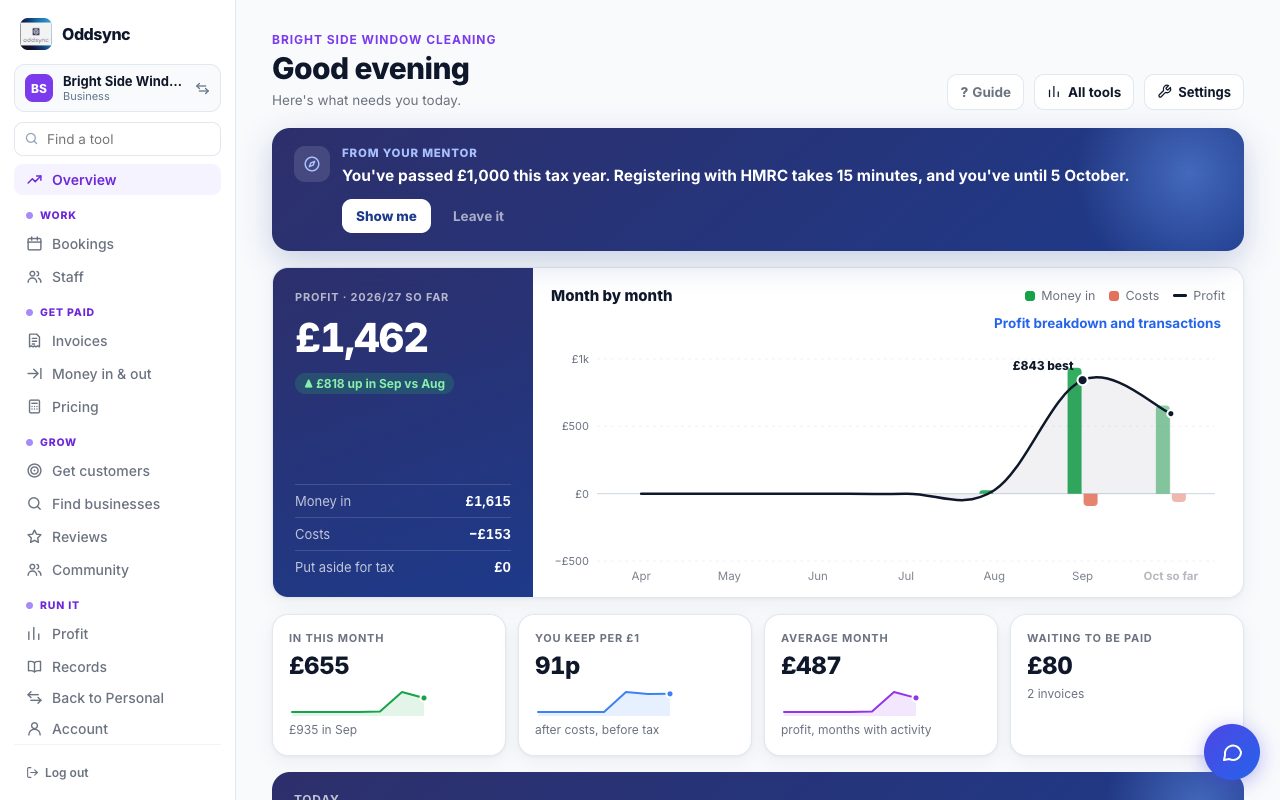Click the green Sep money-in bar
The width and height of the screenshot is (1280, 800).
point(1074,431)
